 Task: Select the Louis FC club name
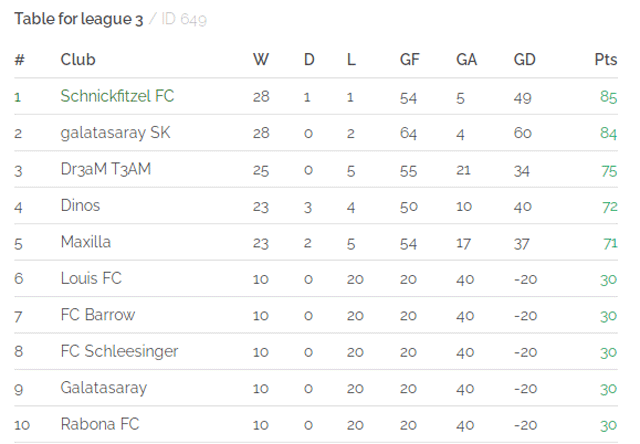(91, 278)
